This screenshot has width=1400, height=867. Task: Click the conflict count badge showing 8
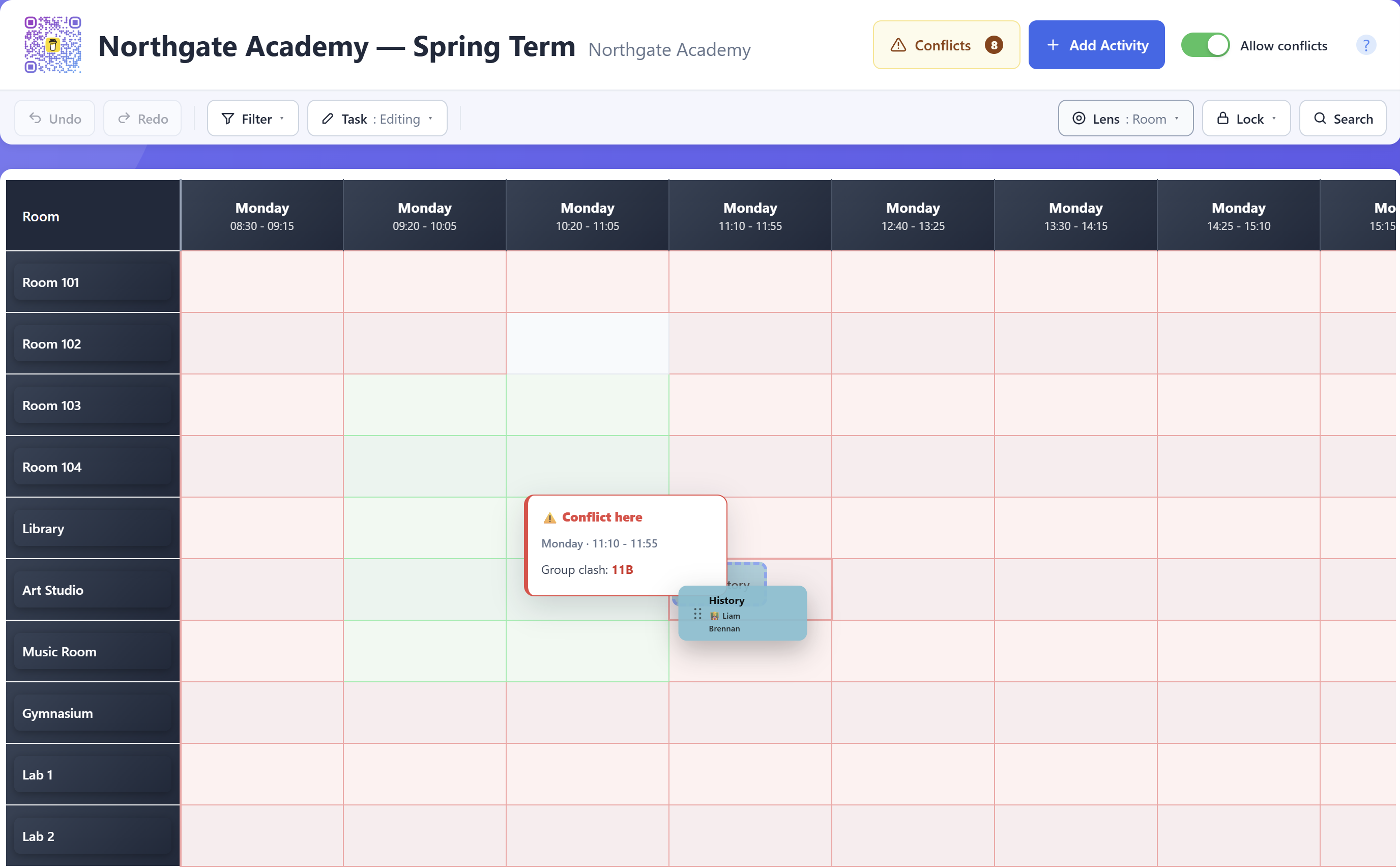[x=994, y=45]
